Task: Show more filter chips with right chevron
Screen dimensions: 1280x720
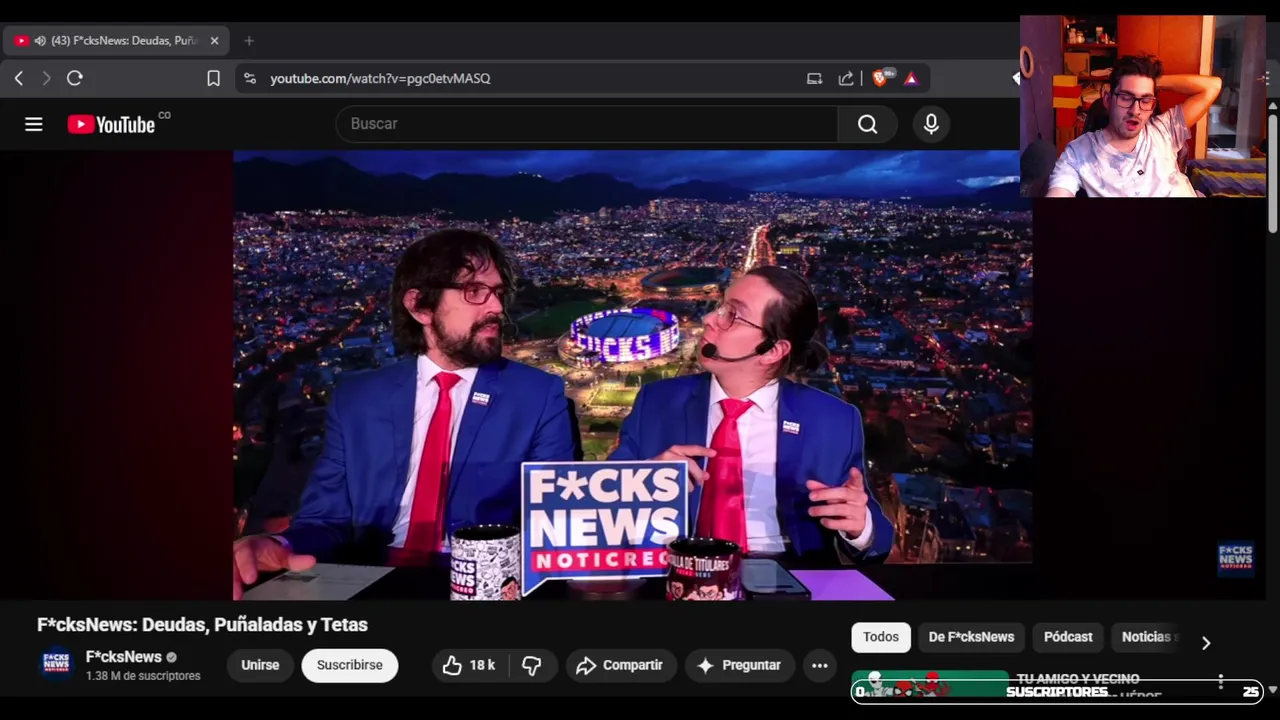Action: click(1206, 643)
